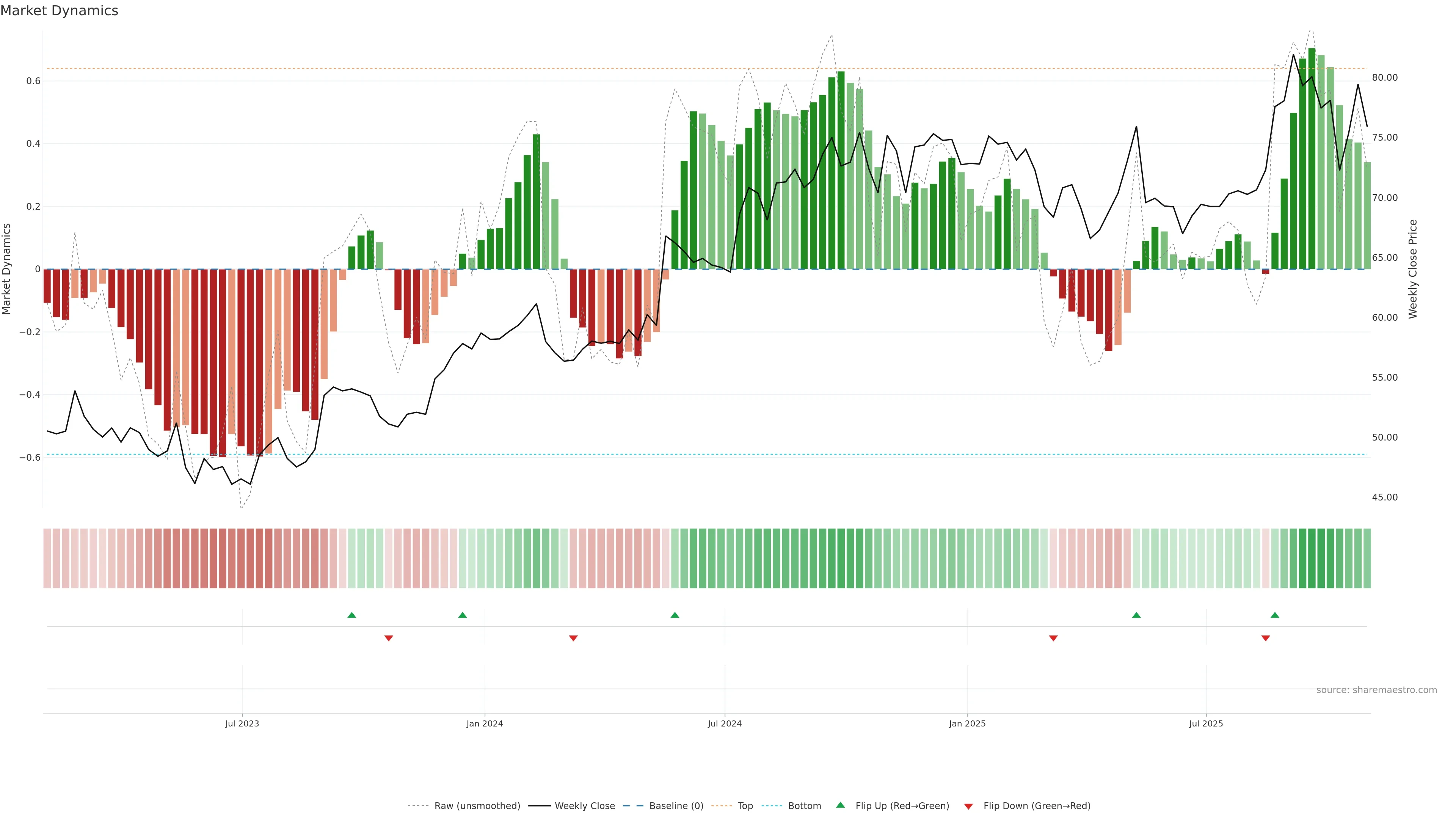Click the Market Dynamics chart title
The image size is (1456, 819).
(60, 11)
